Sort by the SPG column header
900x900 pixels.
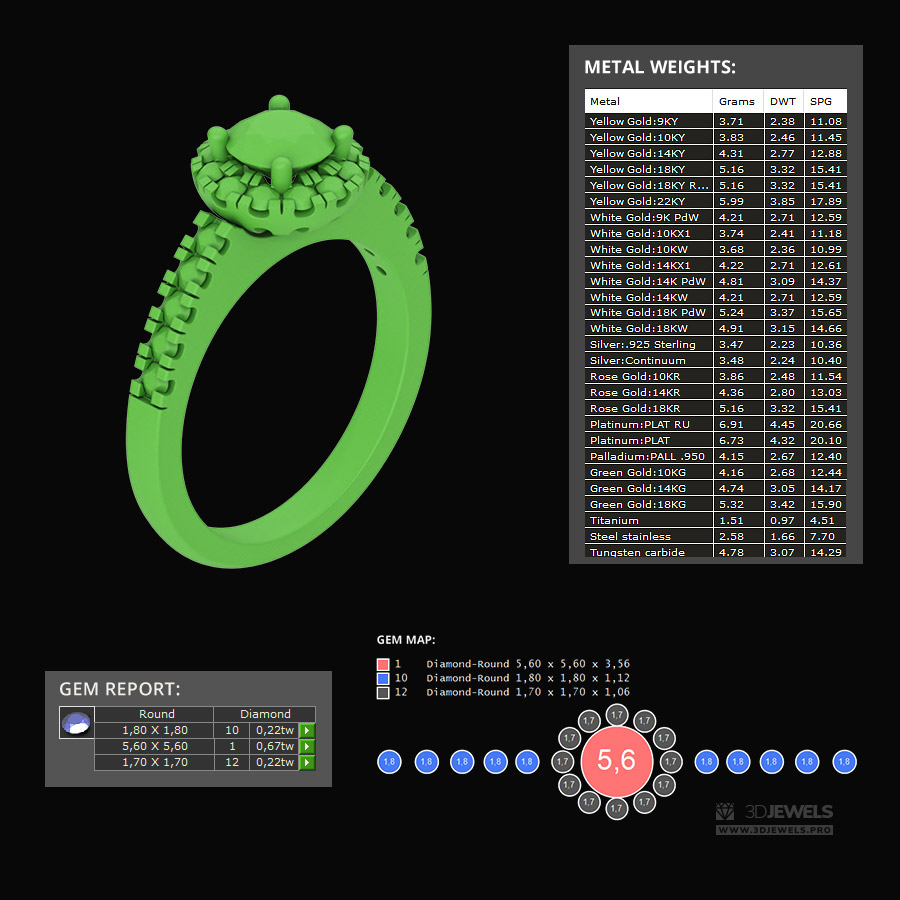pos(825,101)
